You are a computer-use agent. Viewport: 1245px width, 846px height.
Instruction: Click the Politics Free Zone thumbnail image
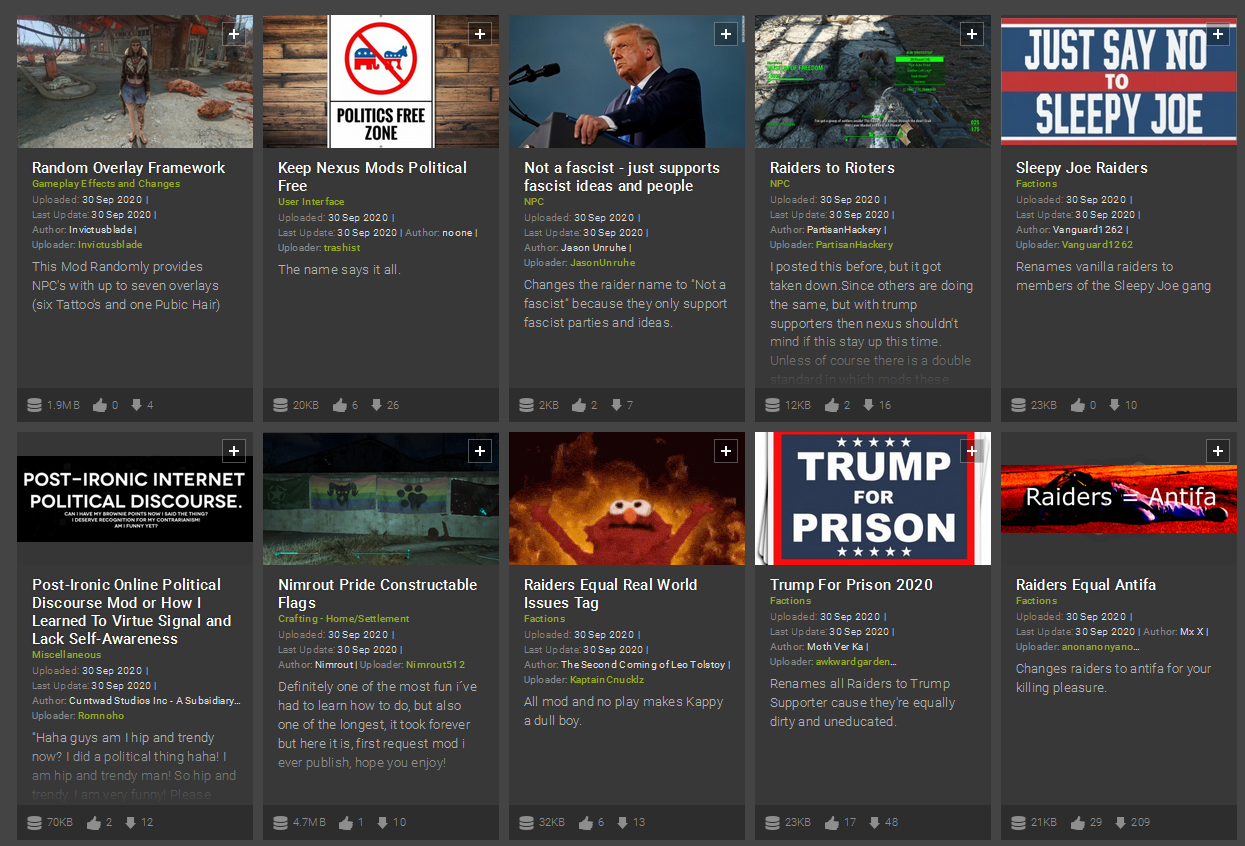pos(381,81)
